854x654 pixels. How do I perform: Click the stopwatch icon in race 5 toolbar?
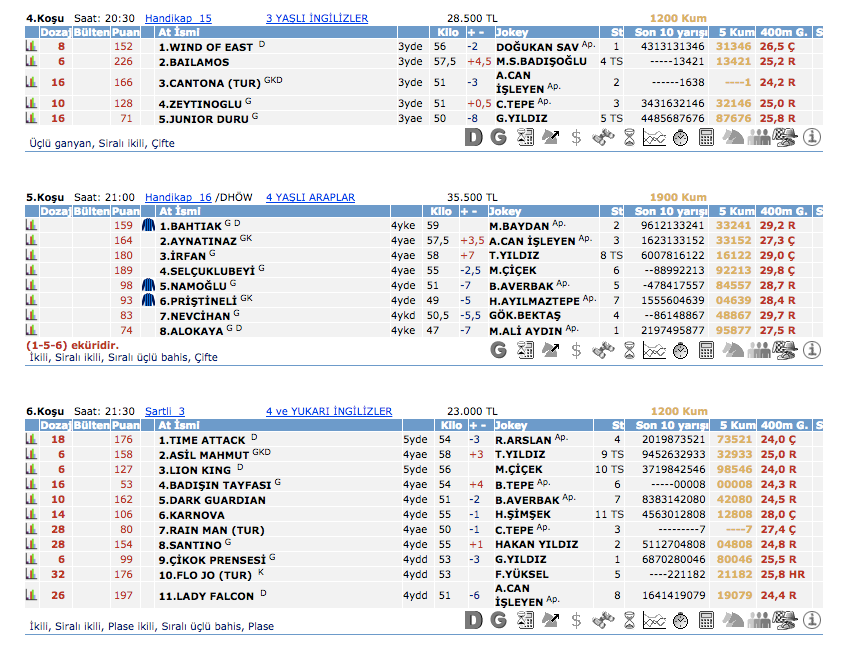[x=680, y=350]
